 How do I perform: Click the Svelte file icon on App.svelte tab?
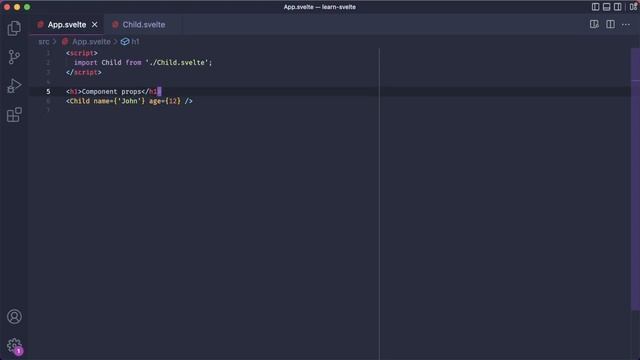pos(40,24)
